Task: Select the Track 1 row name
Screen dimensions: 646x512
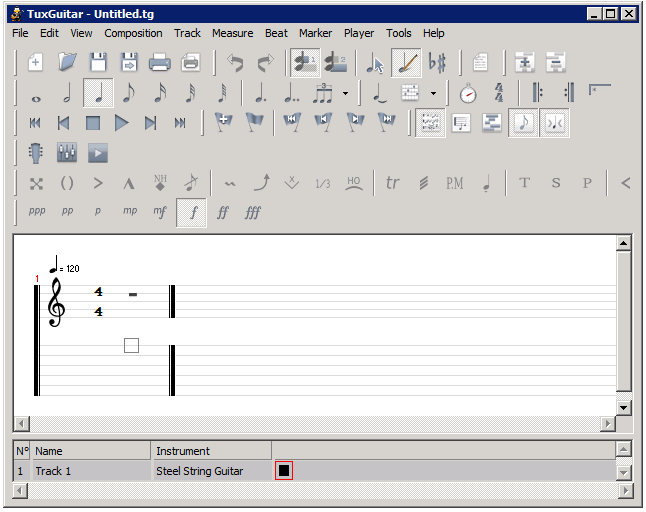Action: pos(54,471)
